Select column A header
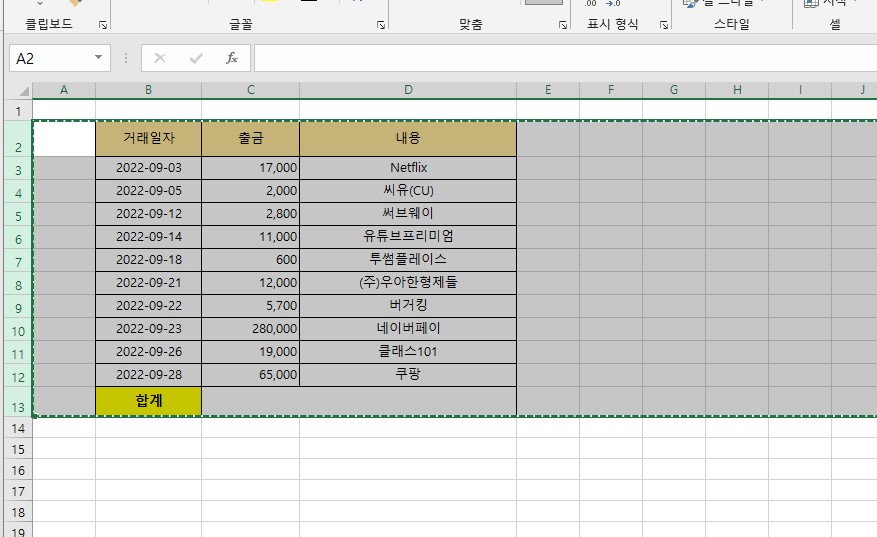877x537 pixels. point(64,90)
